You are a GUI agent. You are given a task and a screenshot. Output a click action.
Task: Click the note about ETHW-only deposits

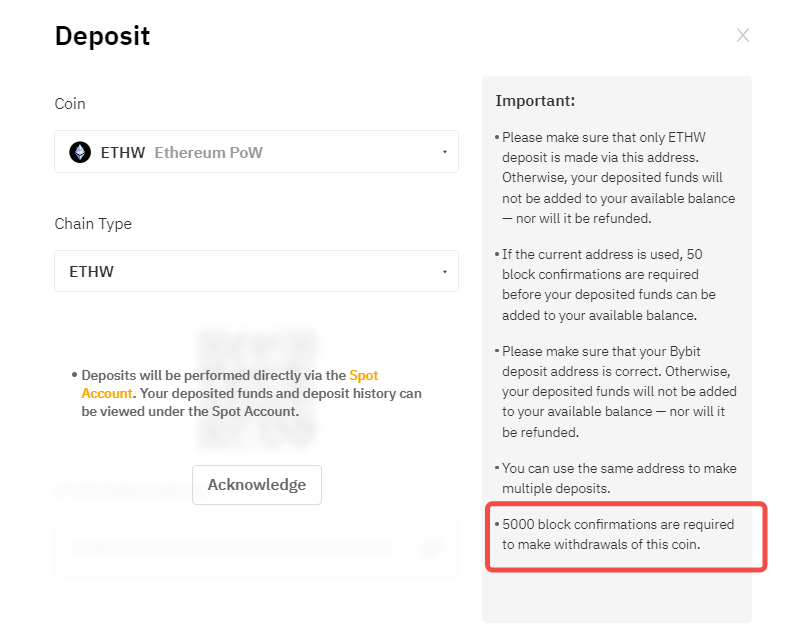pyautogui.click(x=618, y=177)
